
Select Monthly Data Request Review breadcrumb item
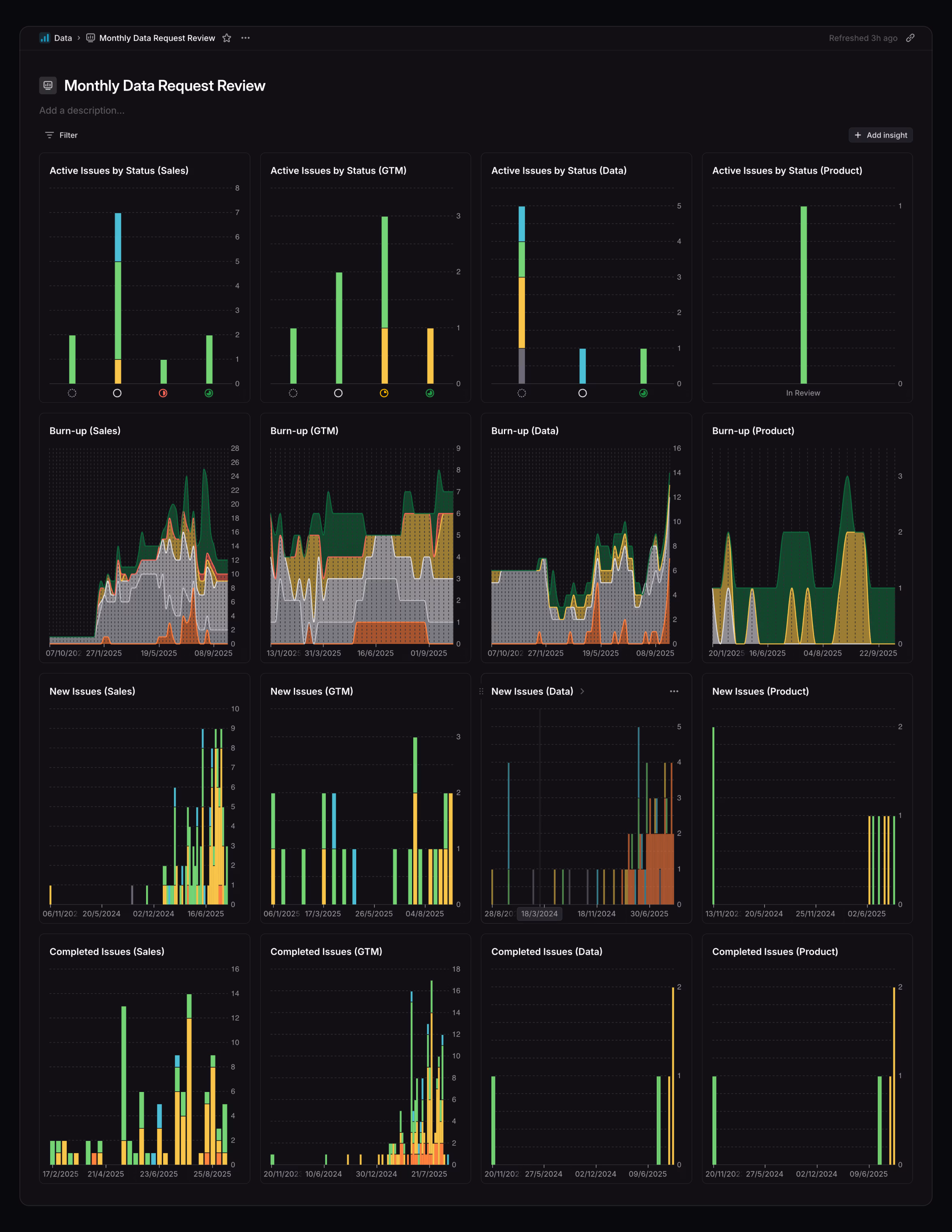(157, 38)
